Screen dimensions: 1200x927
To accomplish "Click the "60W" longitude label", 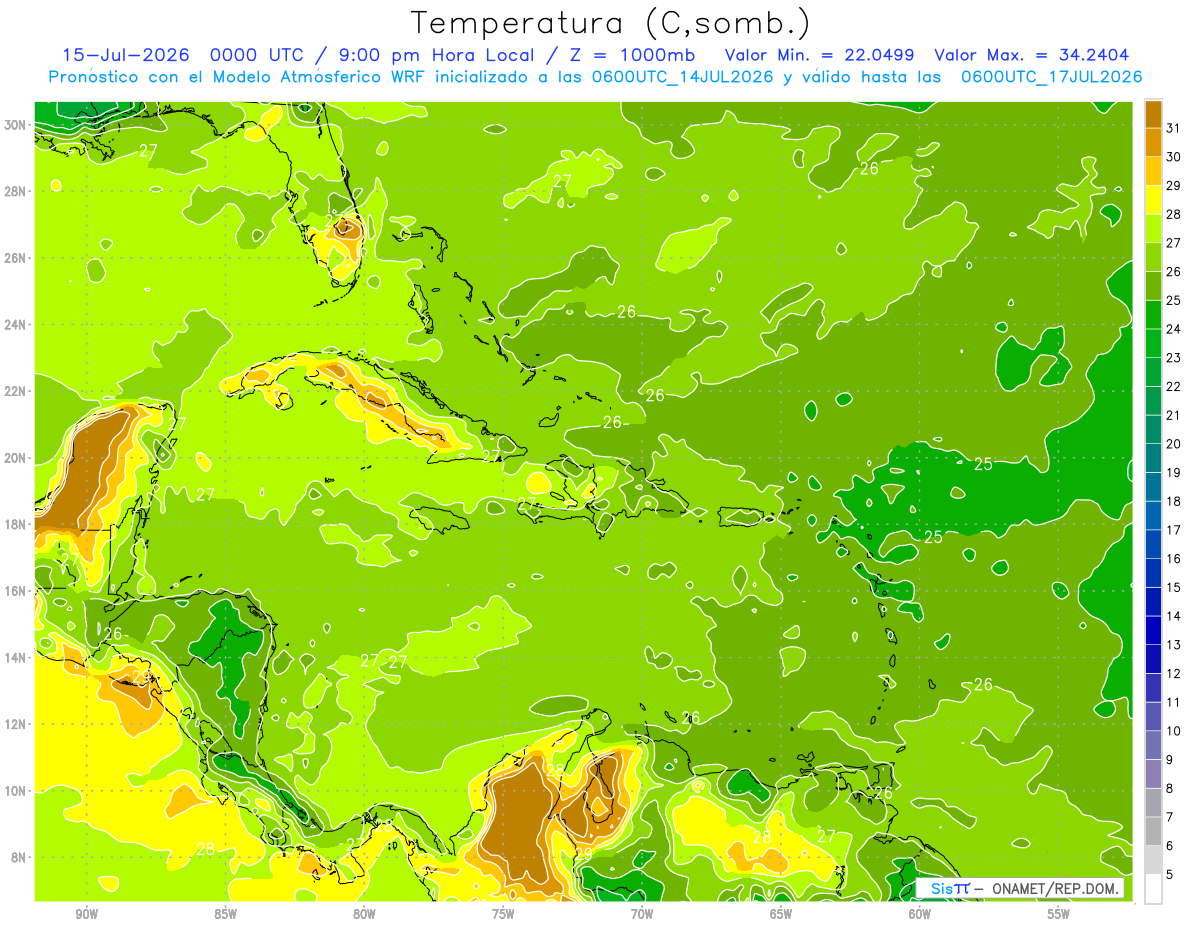I will pos(920,914).
